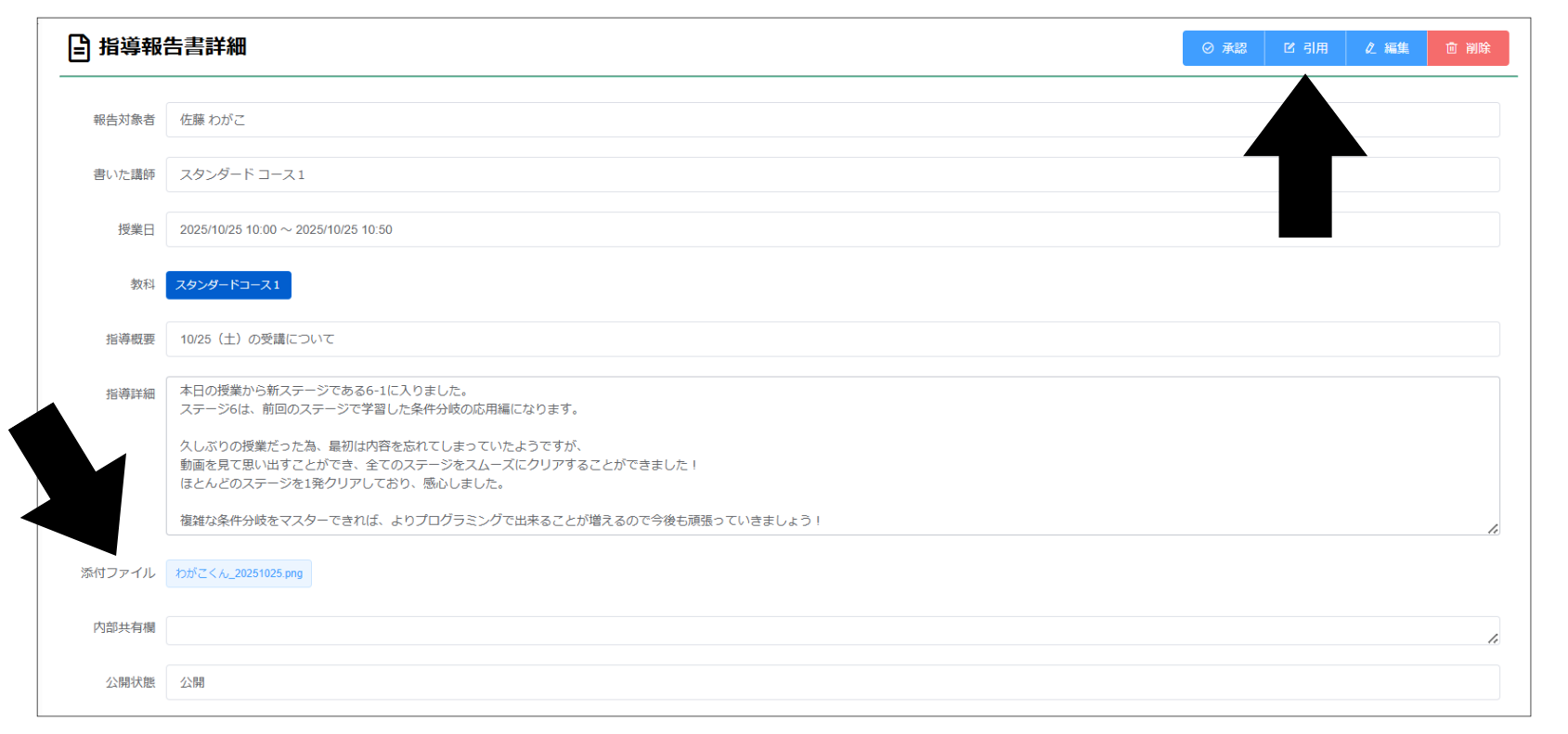Click the trash icon on 削除
The width and height of the screenshot is (1568, 734).
1452,48
